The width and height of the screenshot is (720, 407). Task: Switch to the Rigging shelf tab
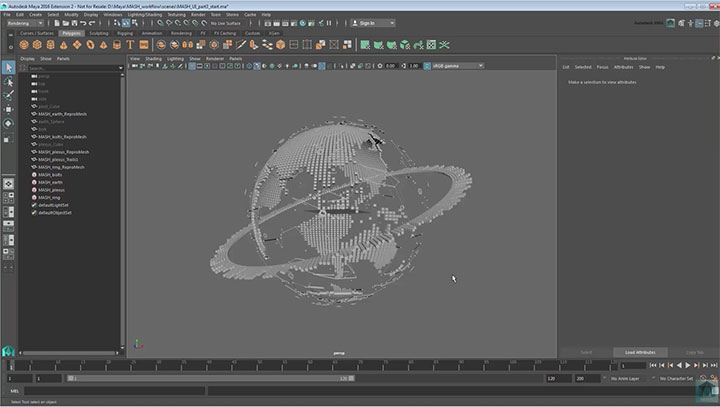[x=124, y=33]
